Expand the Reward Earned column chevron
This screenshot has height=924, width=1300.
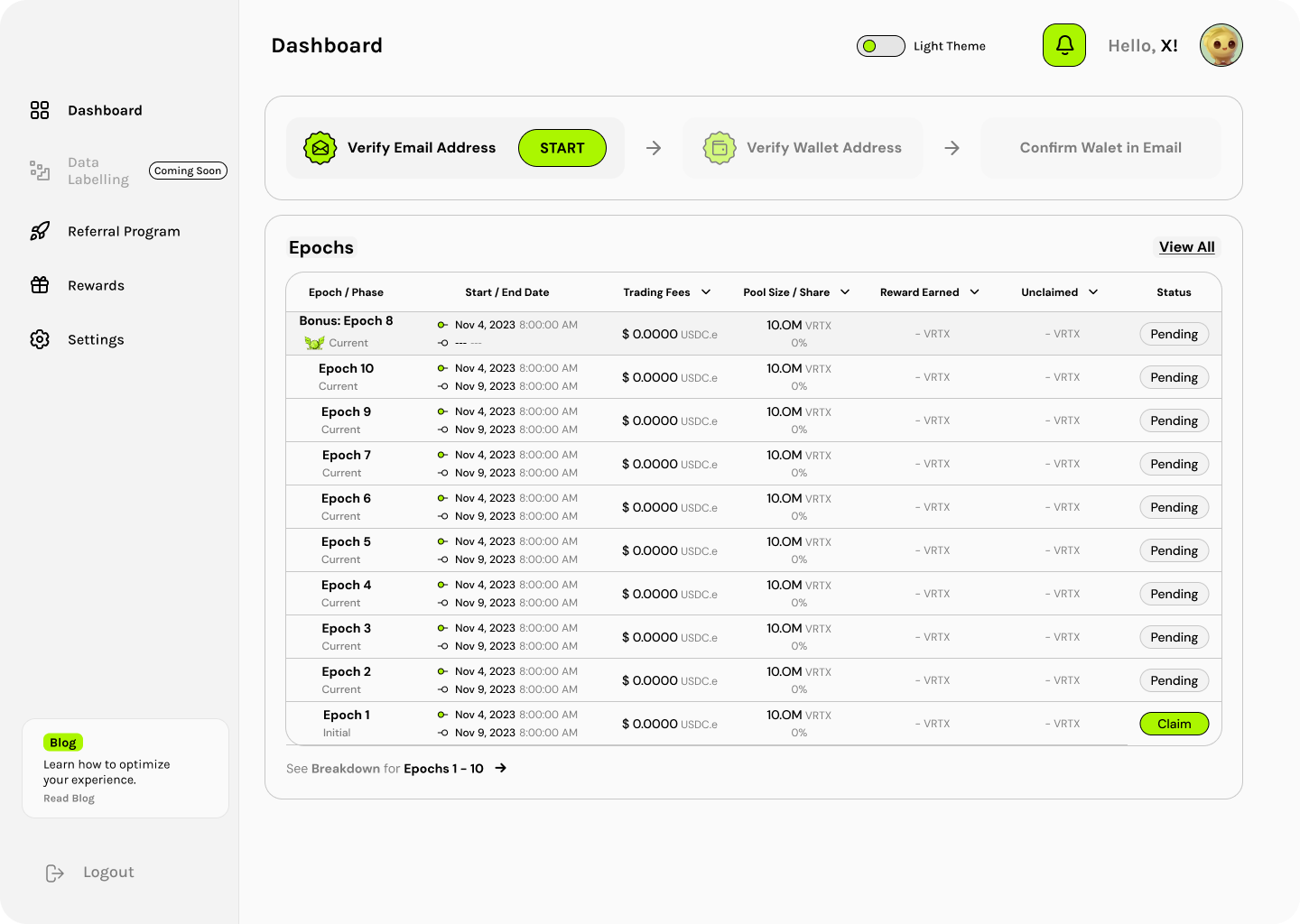(x=974, y=292)
